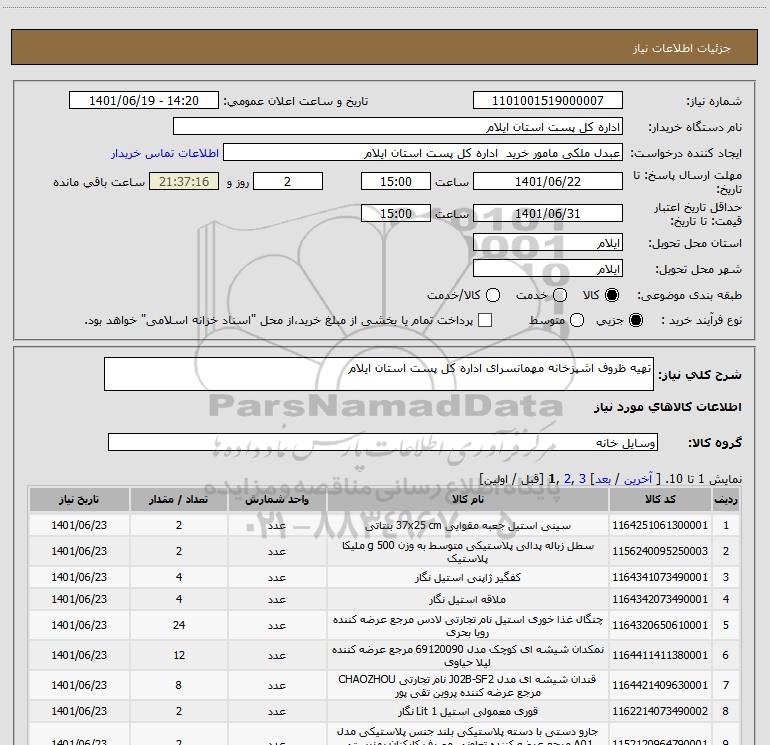Click the نمکدان شیشه ای item name

(468, 656)
